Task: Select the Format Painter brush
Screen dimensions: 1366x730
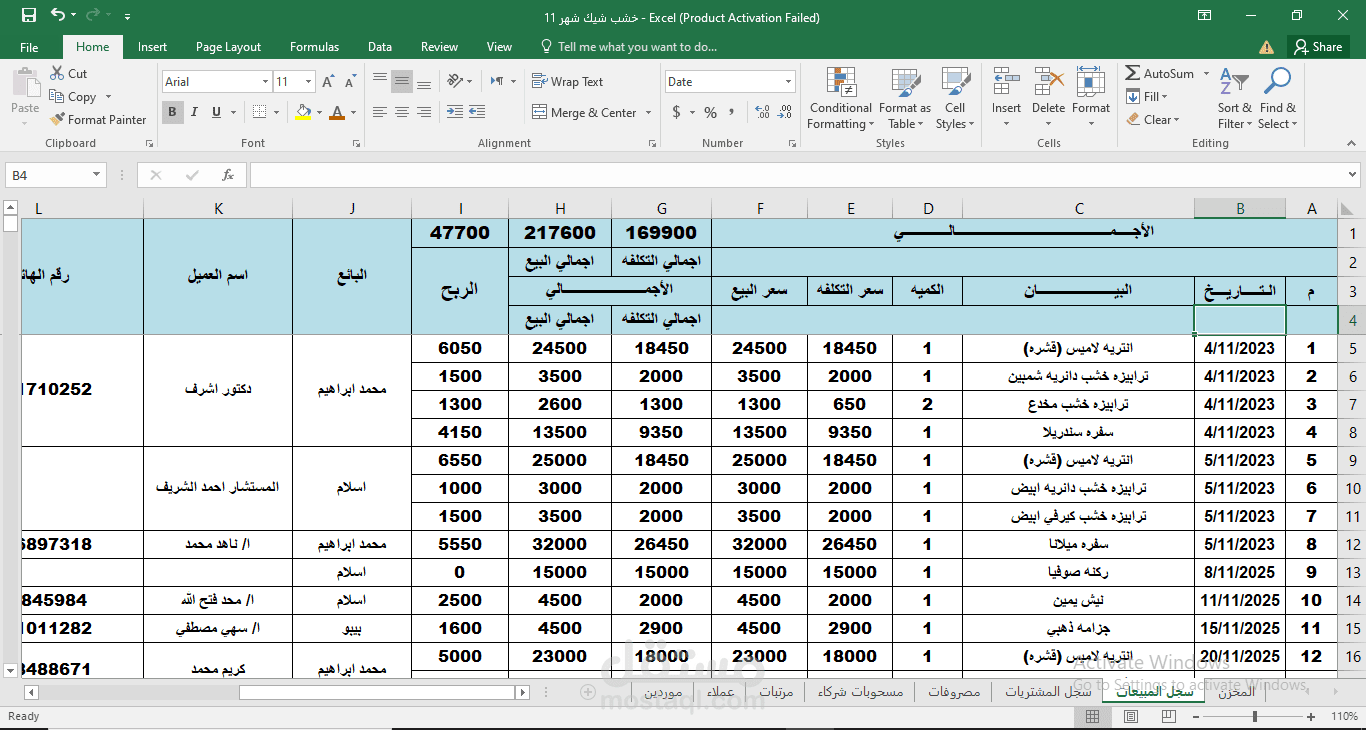Action: pyautogui.click(x=56, y=119)
